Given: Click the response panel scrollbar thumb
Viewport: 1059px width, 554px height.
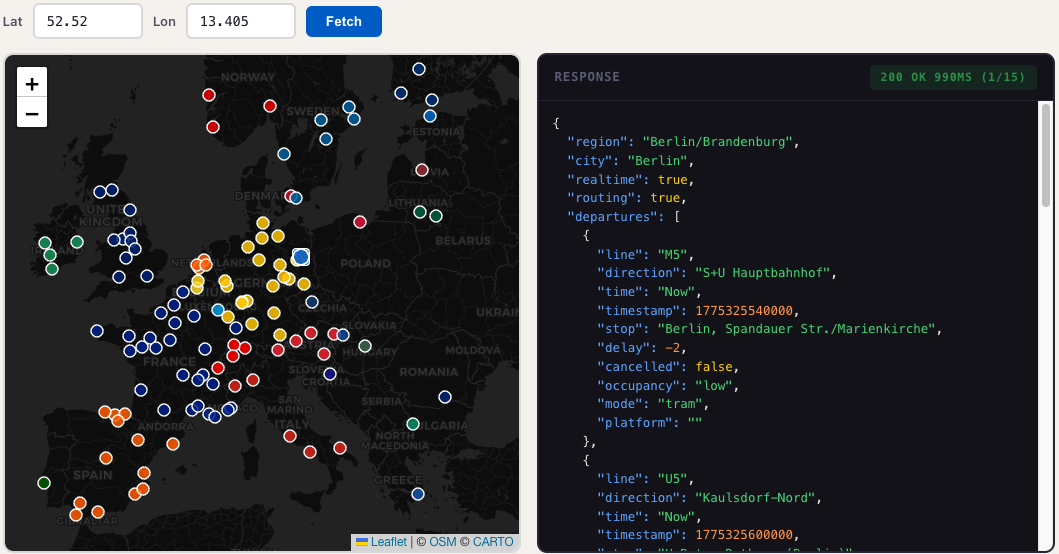Looking at the screenshot, I should click(x=1046, y=155).
